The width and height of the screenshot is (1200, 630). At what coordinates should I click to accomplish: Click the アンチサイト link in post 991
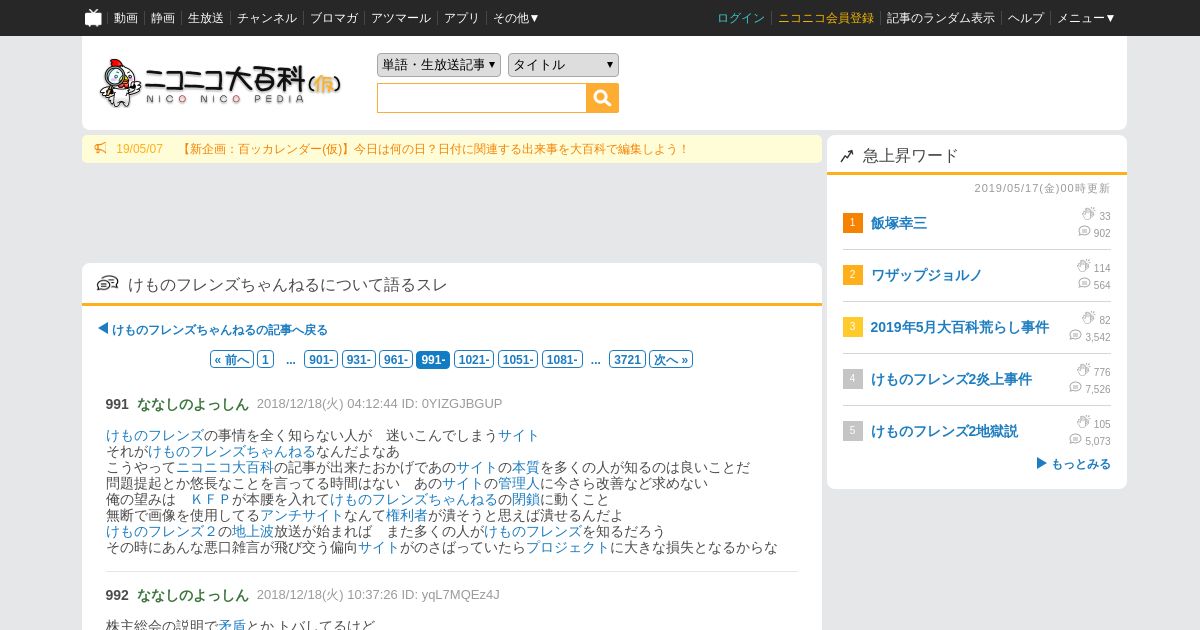[302, 516]
